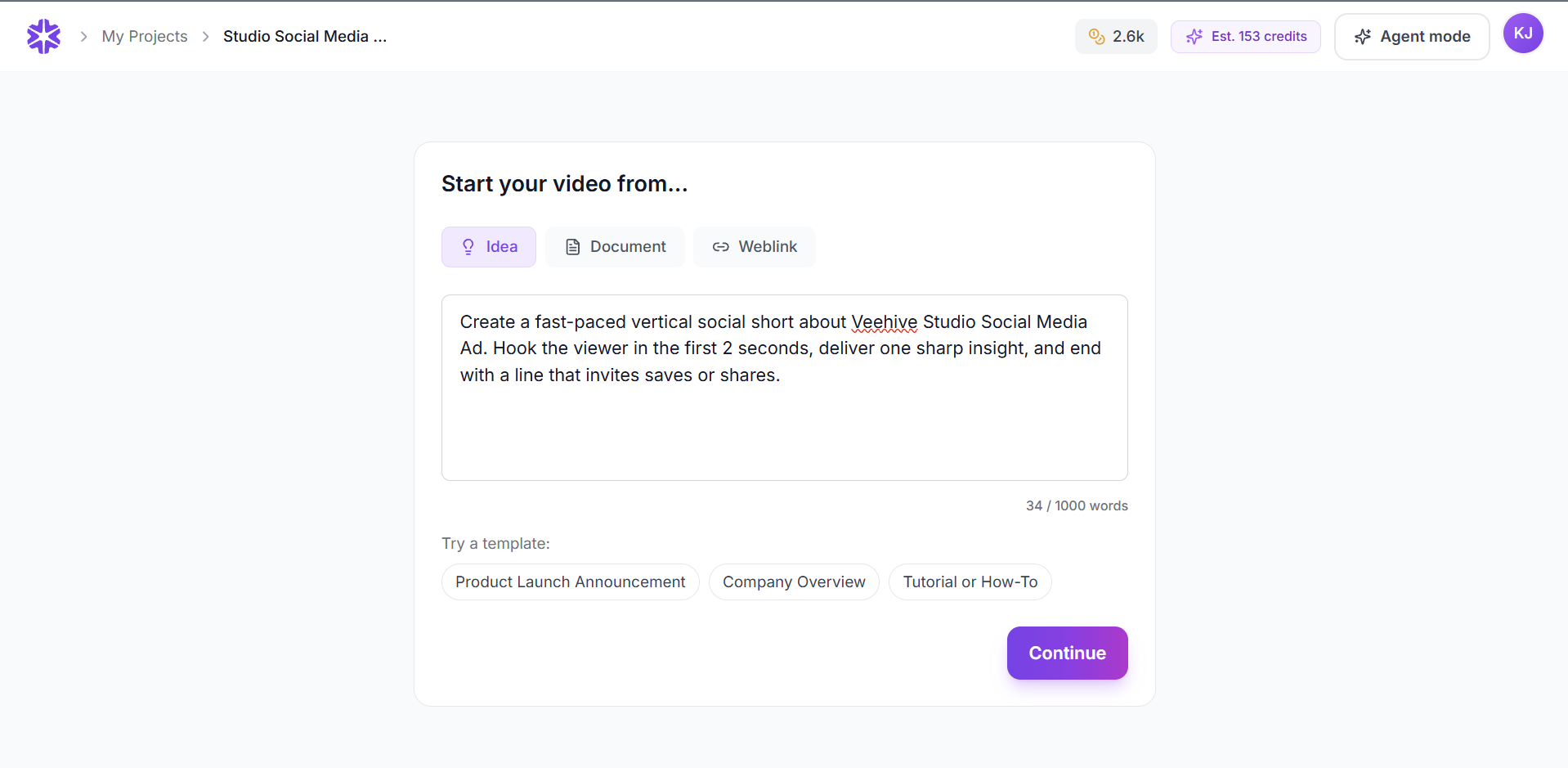This screenshot has height=768, width=1568.
Task: Click the Continue button
Action: tap(1068, 653)
